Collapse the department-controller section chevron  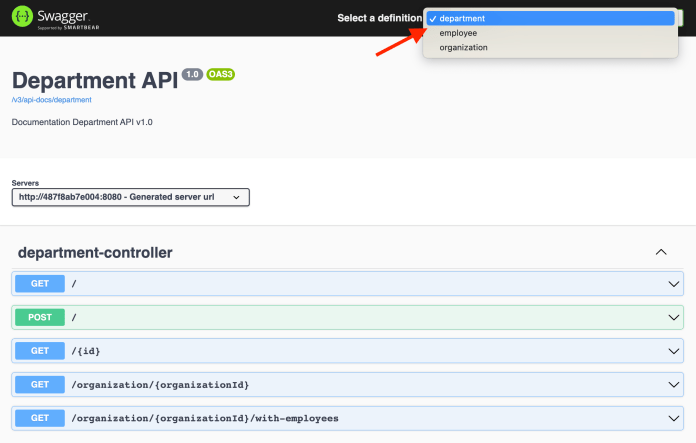coord(661,252)
